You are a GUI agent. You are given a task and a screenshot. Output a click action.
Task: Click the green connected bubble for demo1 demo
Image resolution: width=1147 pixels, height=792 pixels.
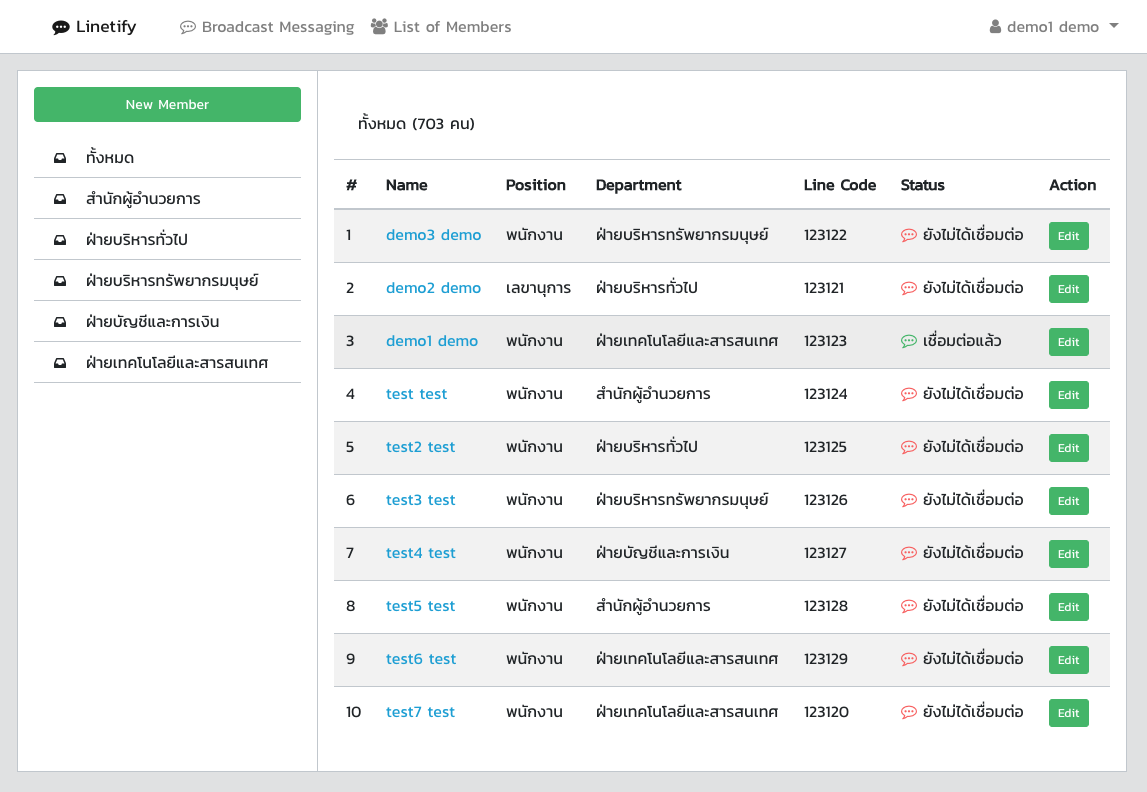(x=909, y=342)
